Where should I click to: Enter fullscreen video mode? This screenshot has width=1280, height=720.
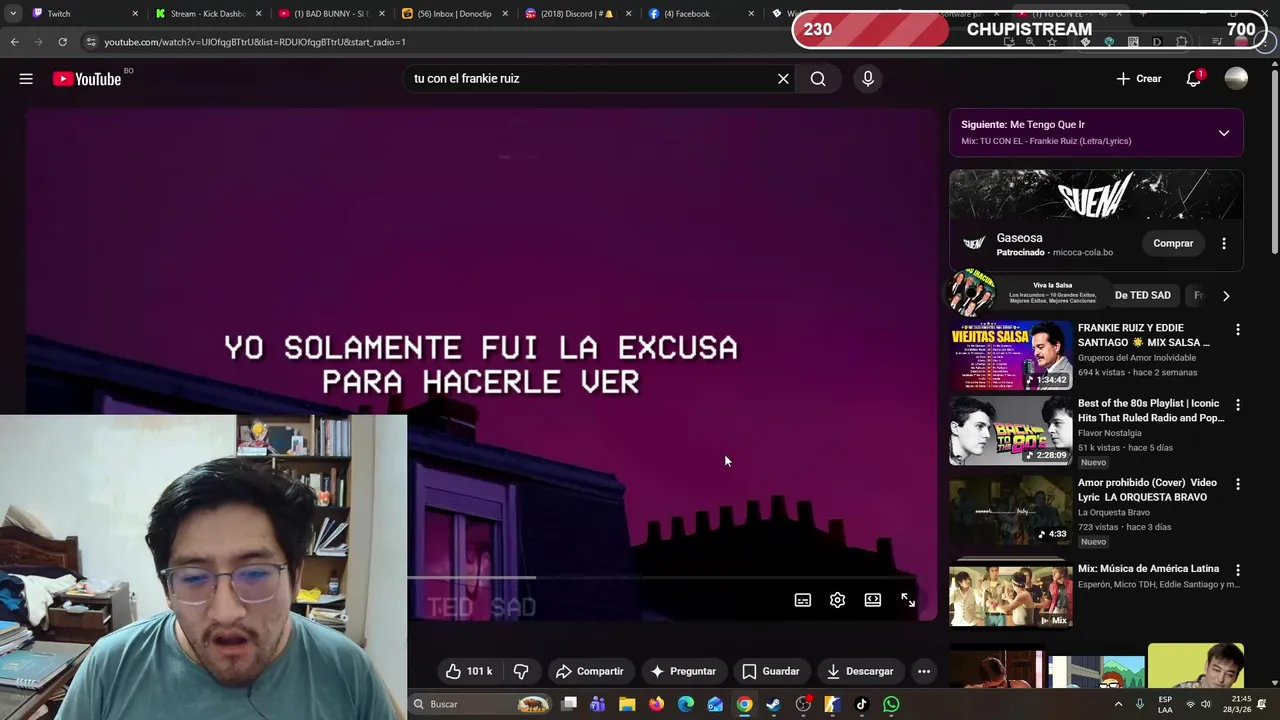(x=908, y=600)
